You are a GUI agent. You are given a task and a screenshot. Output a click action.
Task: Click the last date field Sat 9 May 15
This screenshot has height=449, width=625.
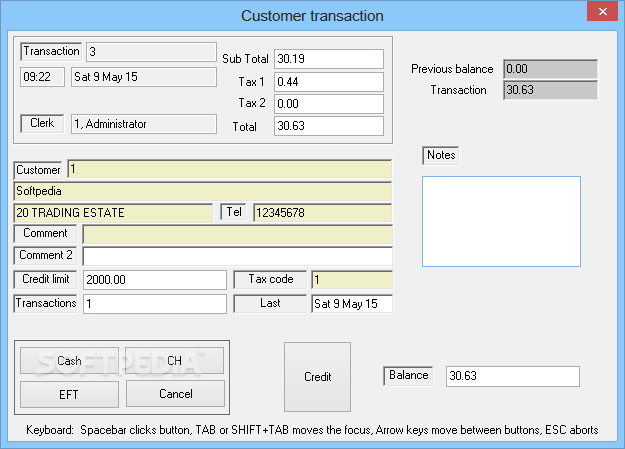[x=352, y=304]
